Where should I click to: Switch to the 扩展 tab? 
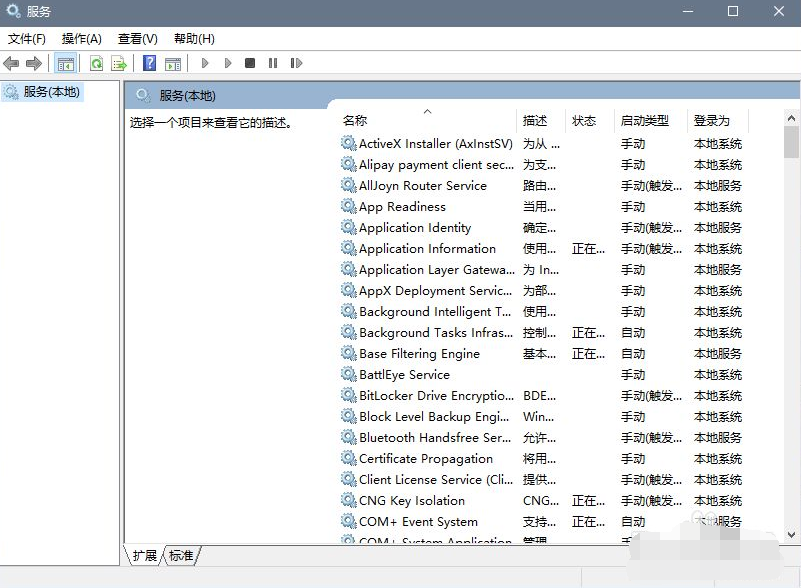point(145,556)
